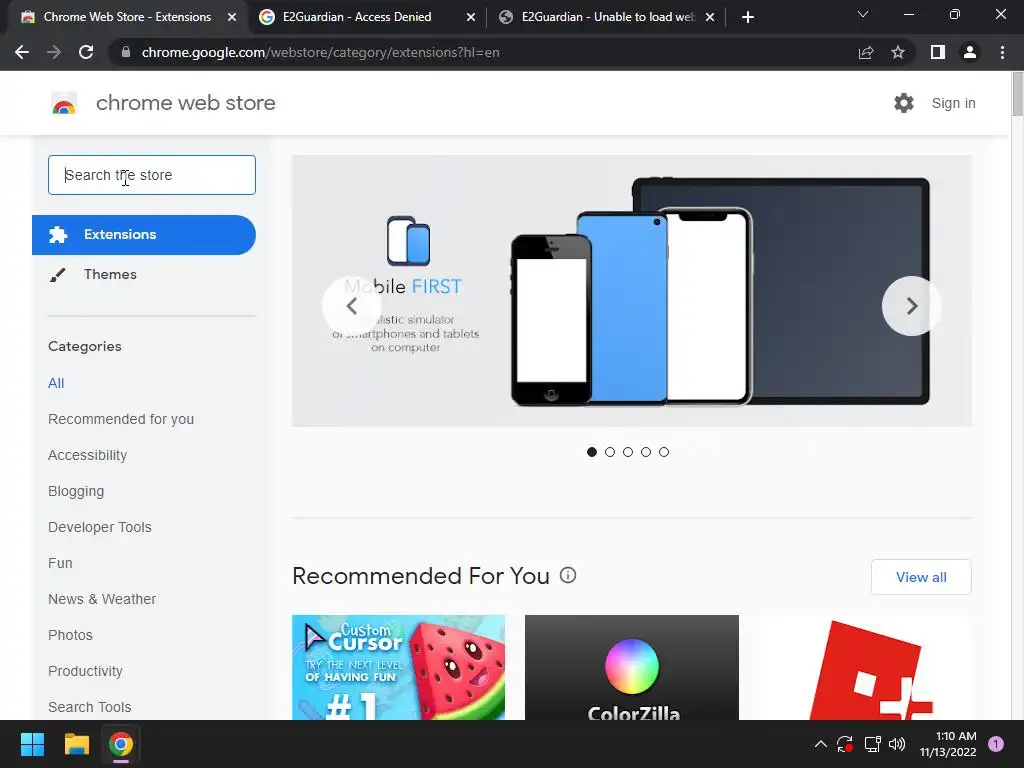Show the previous carousel slide
Viewport: 1024px width, 768px height.
point(352,306)
